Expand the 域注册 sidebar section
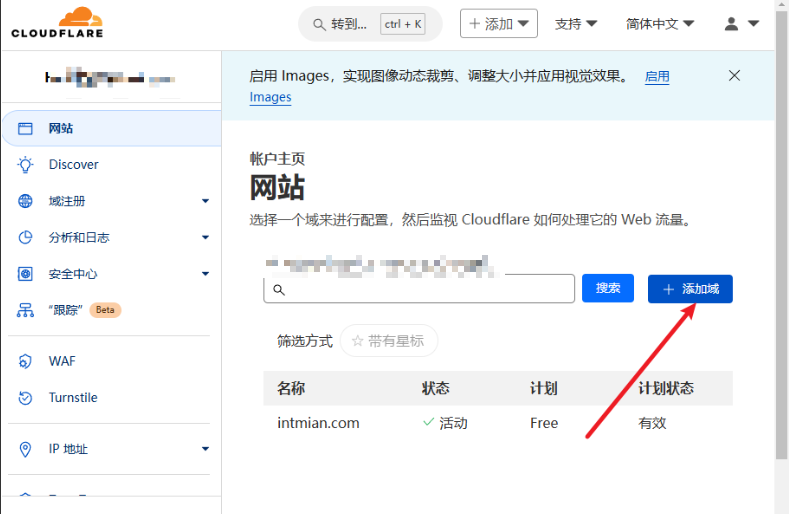Viewport: 789px width, 514px height. (205, 201)
